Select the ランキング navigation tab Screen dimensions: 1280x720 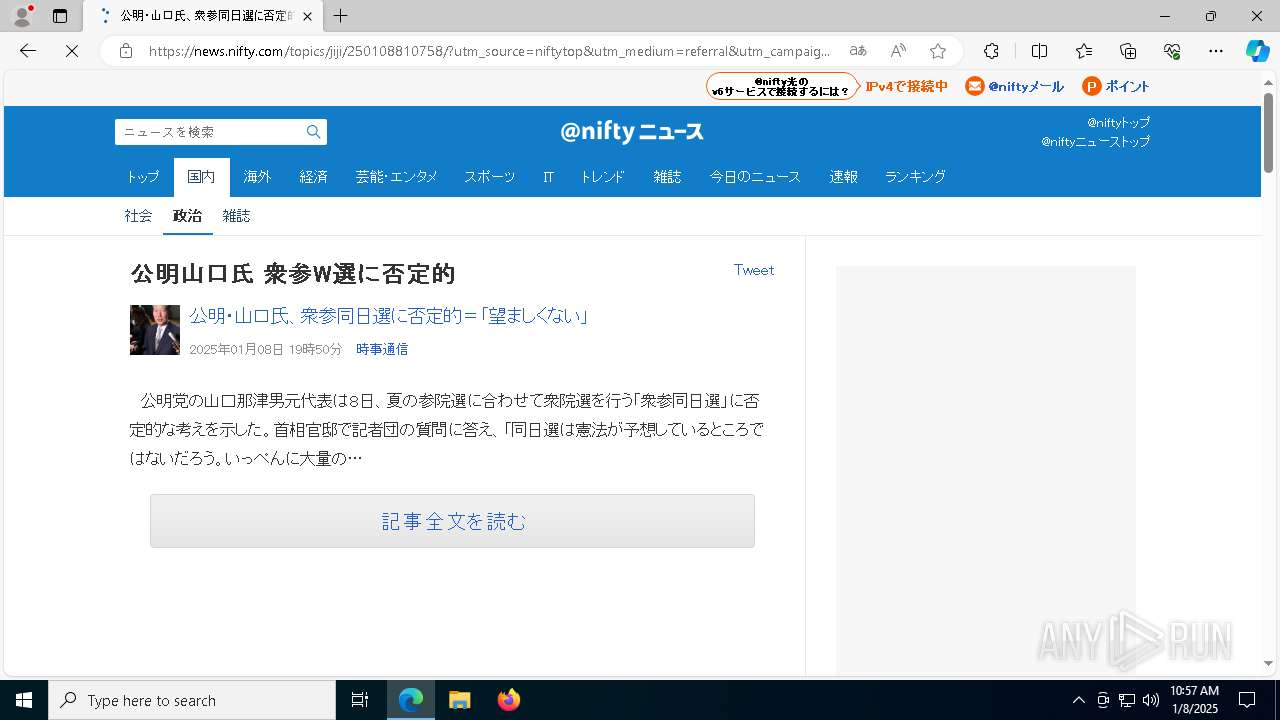[915, 177]
